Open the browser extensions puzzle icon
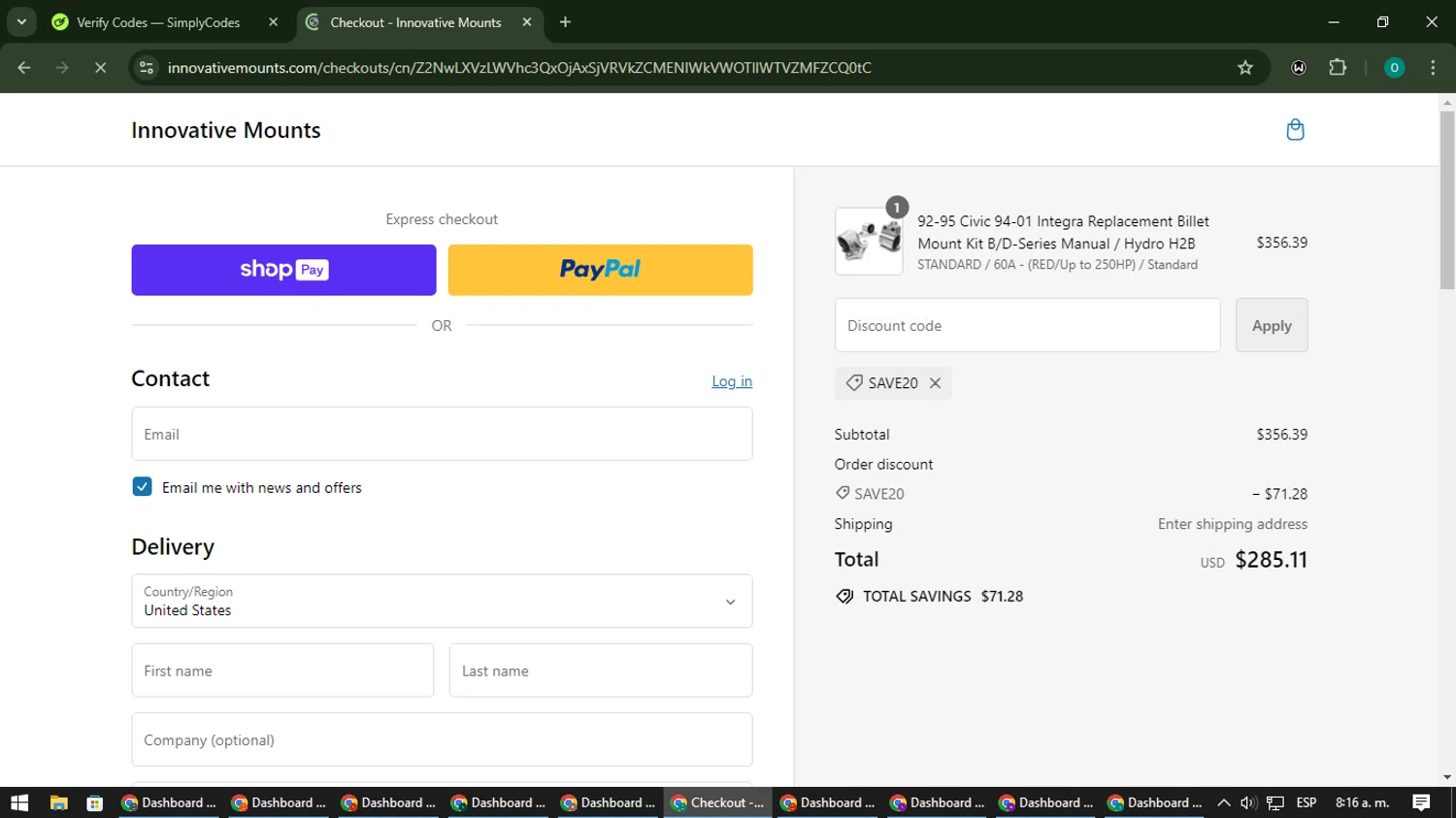This screenshot has width=1456, height=818. click(1338, 68)
